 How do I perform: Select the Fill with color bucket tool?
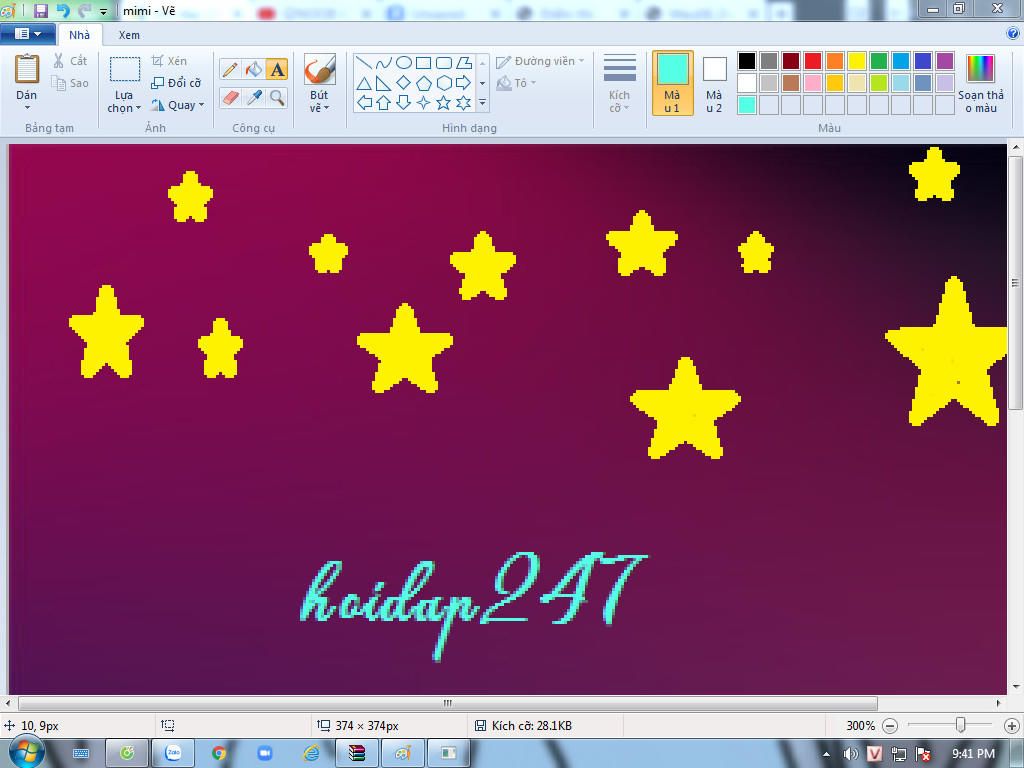pos(253,69)
